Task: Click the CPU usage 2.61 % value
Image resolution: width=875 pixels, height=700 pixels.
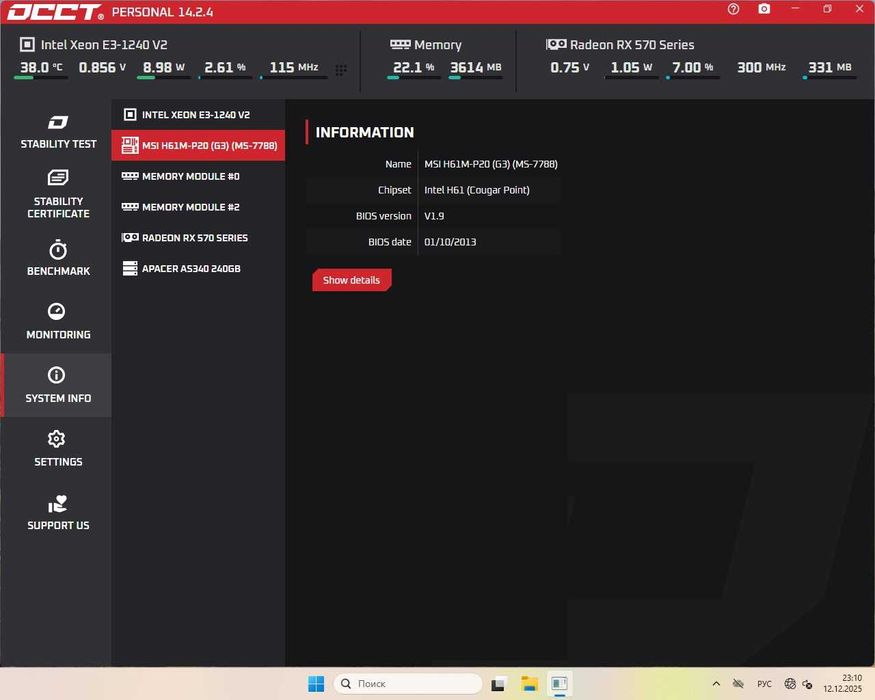Action: [x=225, y=68]
